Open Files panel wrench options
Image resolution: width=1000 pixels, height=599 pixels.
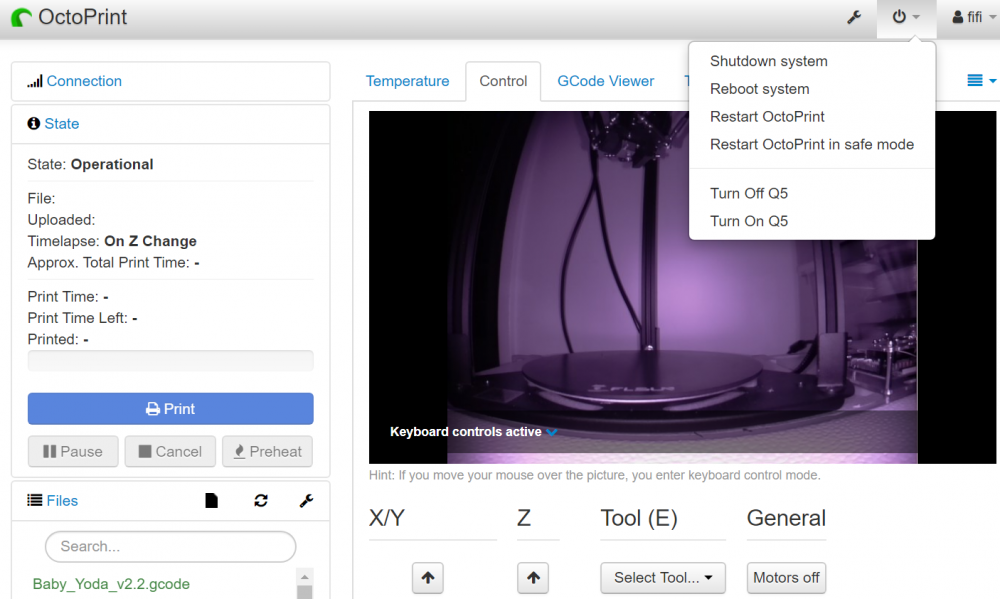click(x=306, y=501)
